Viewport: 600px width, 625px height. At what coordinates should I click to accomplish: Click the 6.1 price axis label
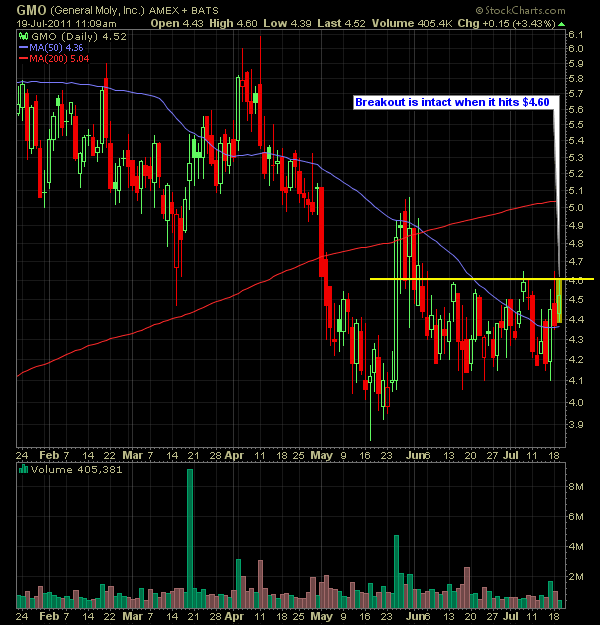575,34
